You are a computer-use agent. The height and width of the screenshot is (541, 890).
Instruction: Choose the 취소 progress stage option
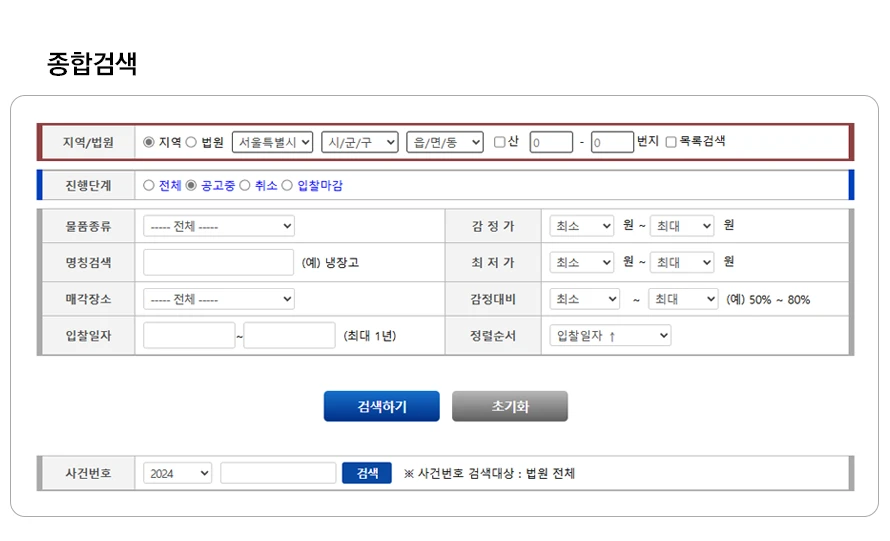[x=245, y=185]
